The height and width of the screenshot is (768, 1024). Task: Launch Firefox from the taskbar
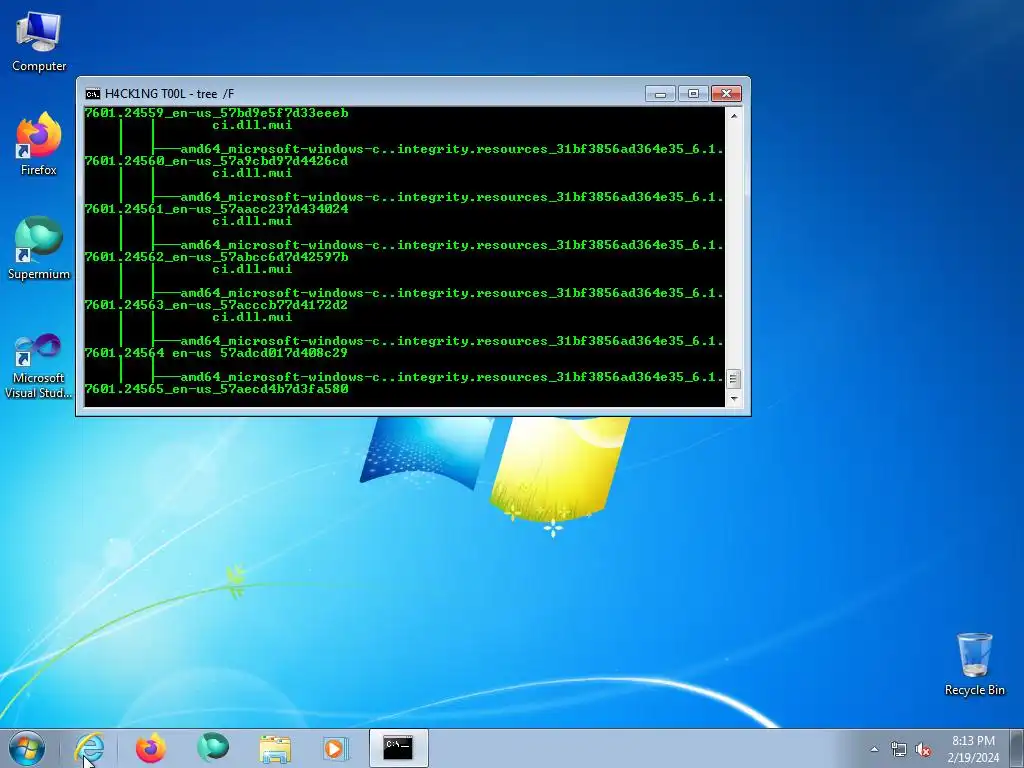pos(151,748)
